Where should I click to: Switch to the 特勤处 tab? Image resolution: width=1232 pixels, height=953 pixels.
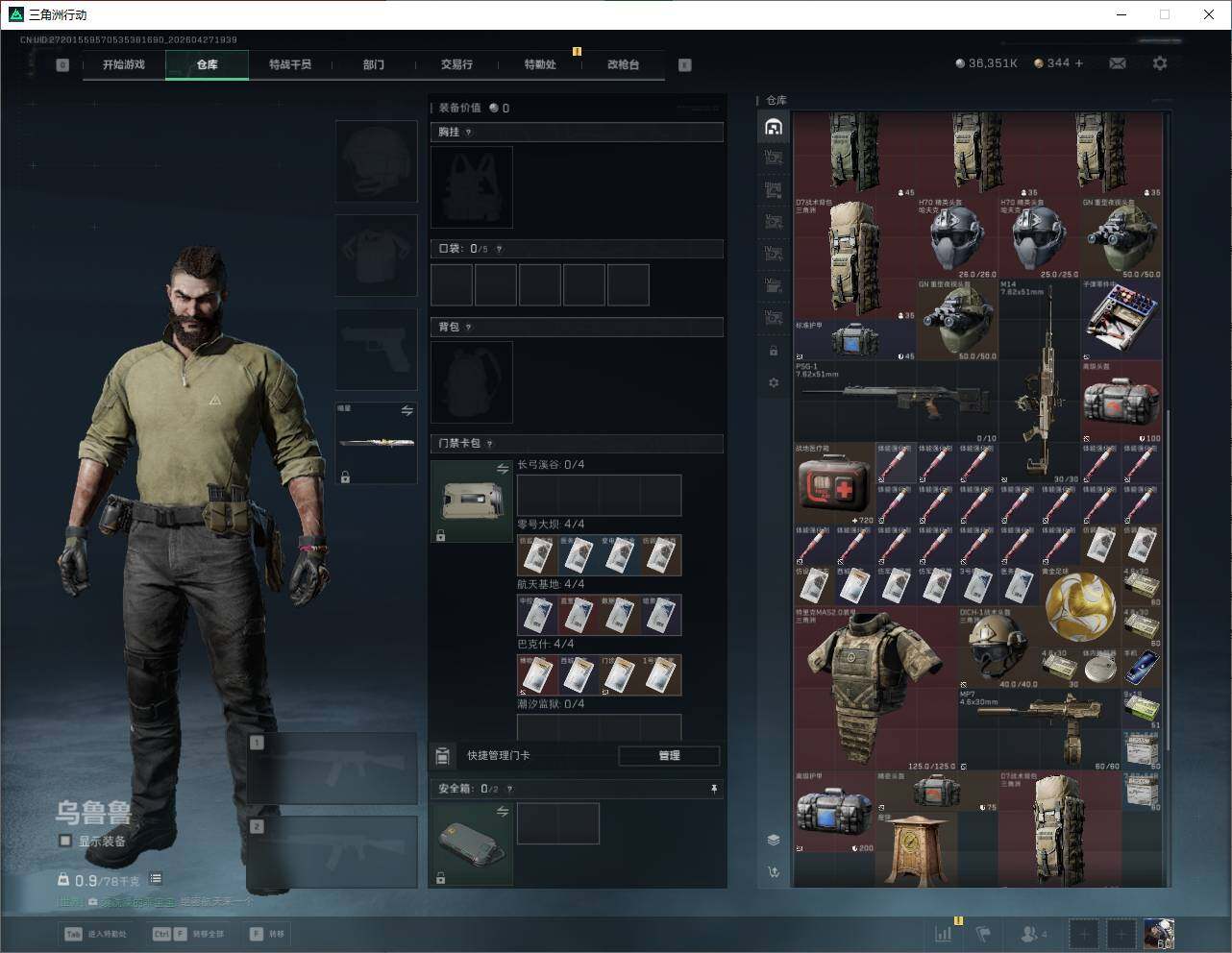(540, 64)
